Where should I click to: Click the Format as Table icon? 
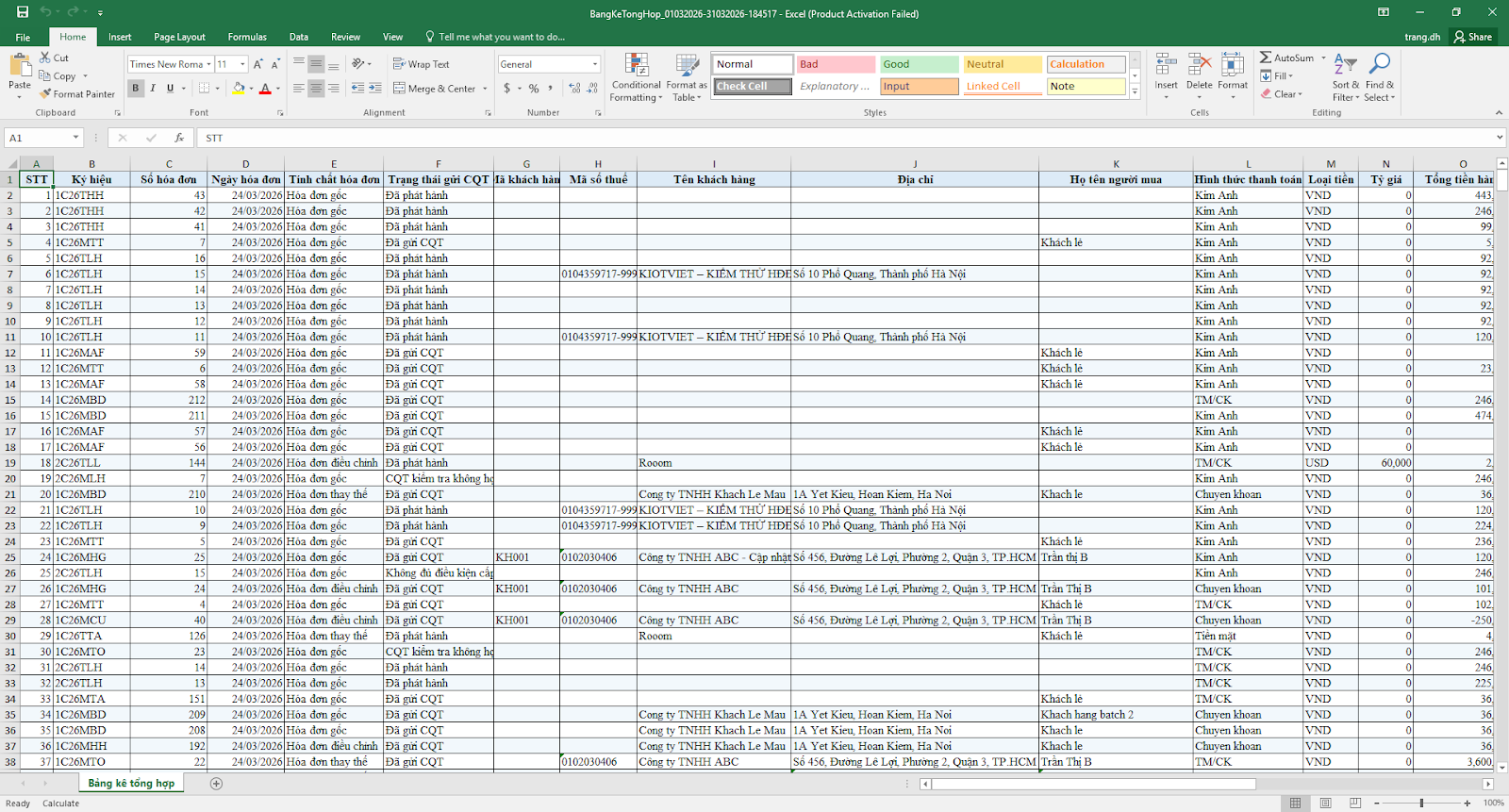pos(687,66)
